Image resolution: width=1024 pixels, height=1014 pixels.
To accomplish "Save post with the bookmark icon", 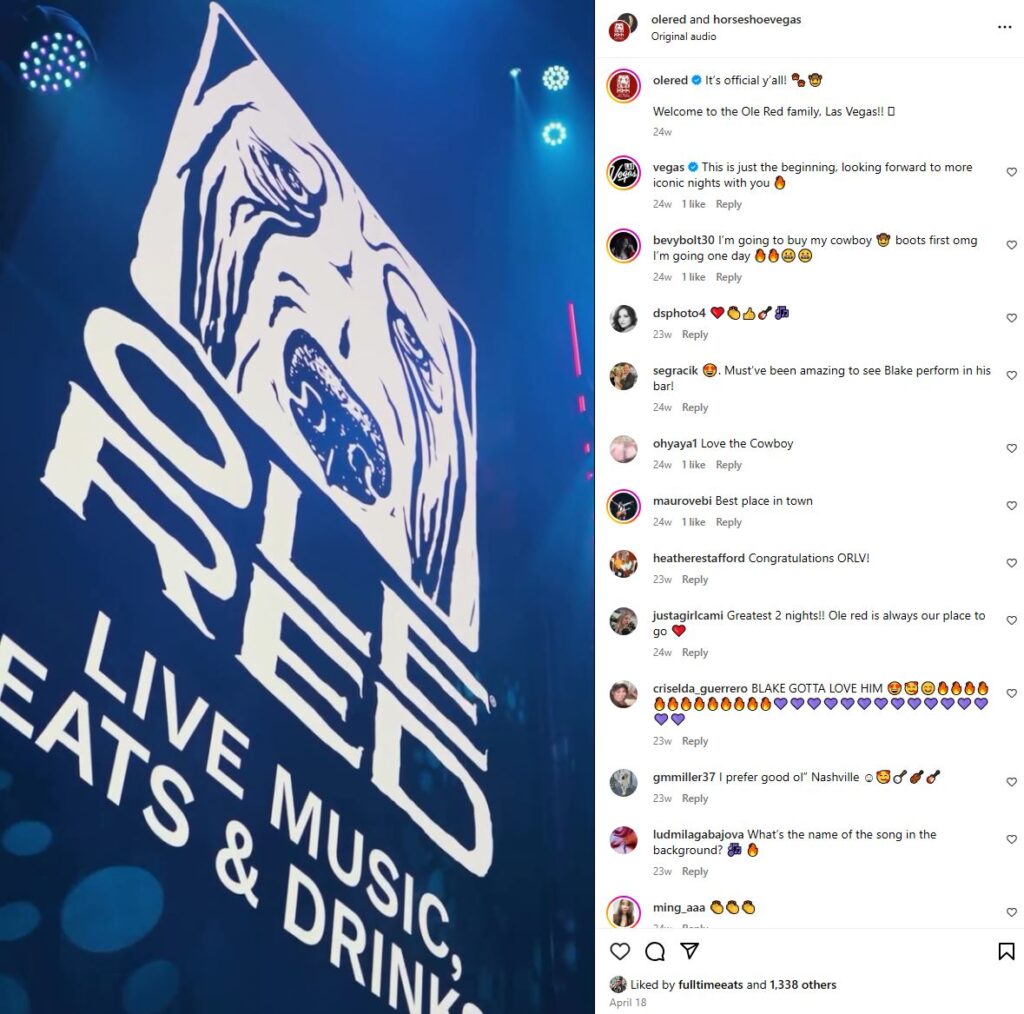I will coord(1006,951).
